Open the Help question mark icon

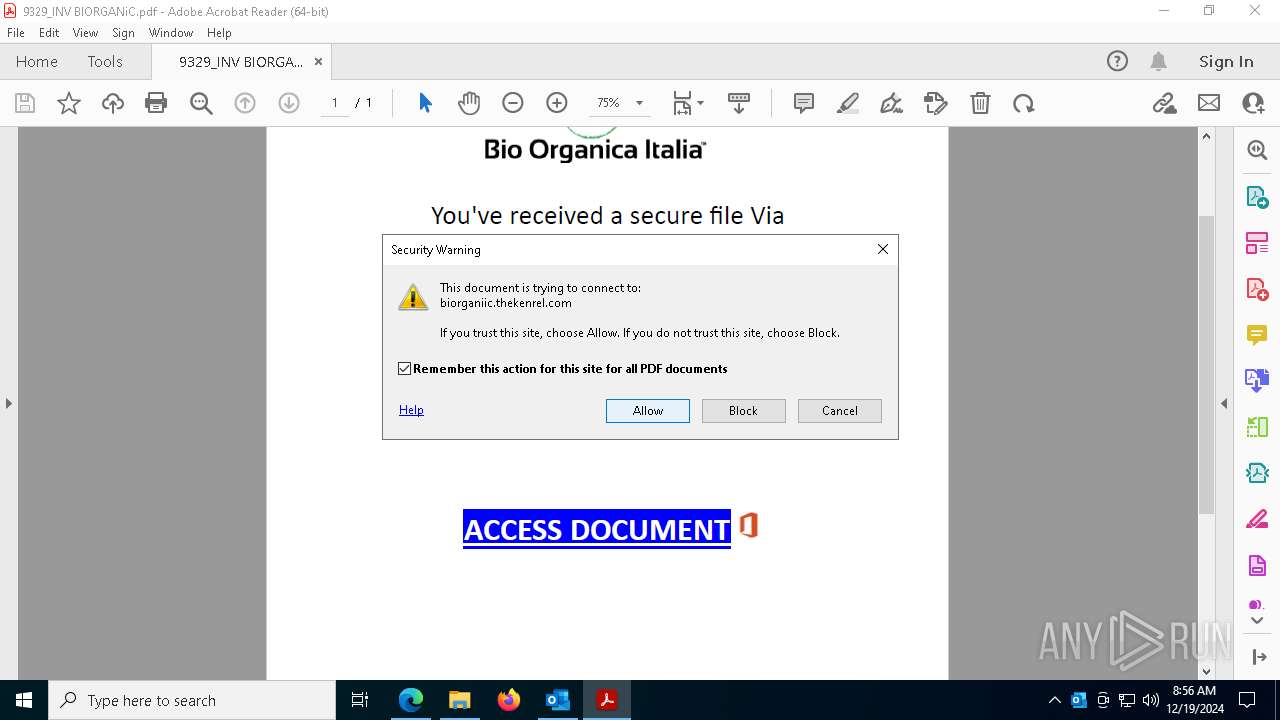pyautogui.click(x=1117, y=61)
